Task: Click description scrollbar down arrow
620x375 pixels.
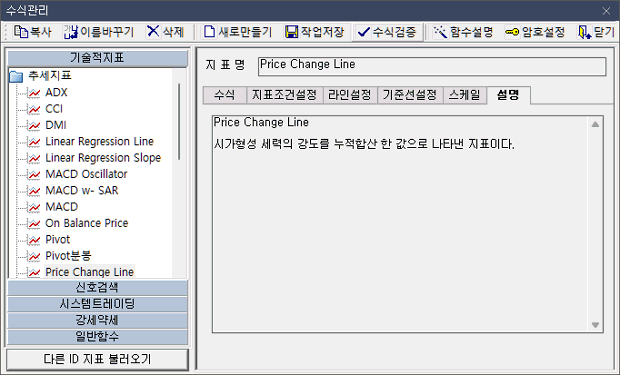Action: pos(595,325)
